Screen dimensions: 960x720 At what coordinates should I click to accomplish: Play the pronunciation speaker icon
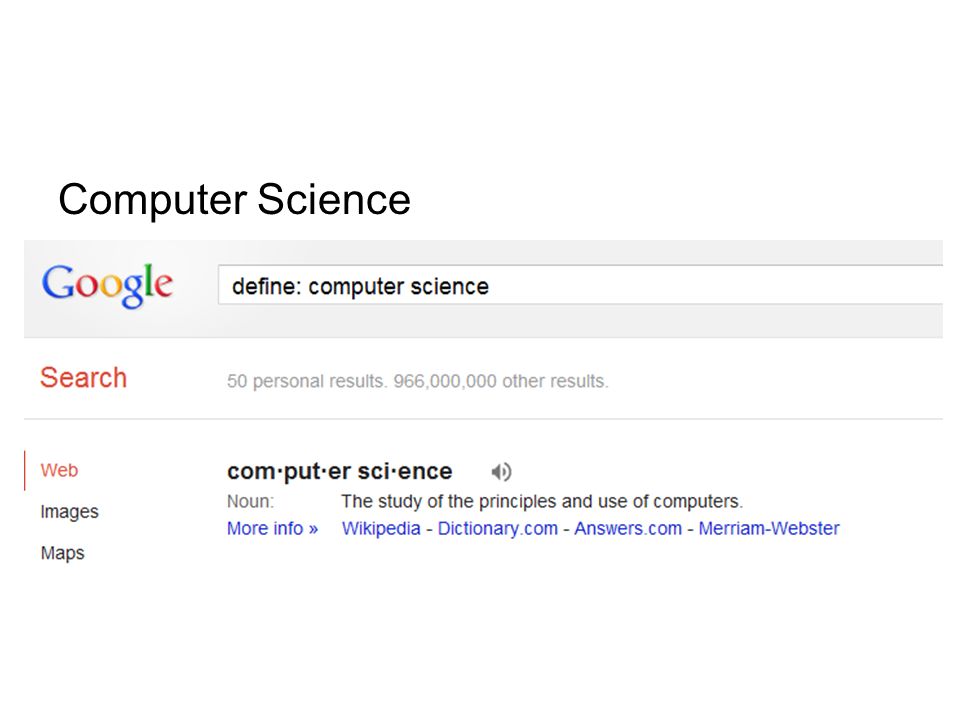(501, 471)
